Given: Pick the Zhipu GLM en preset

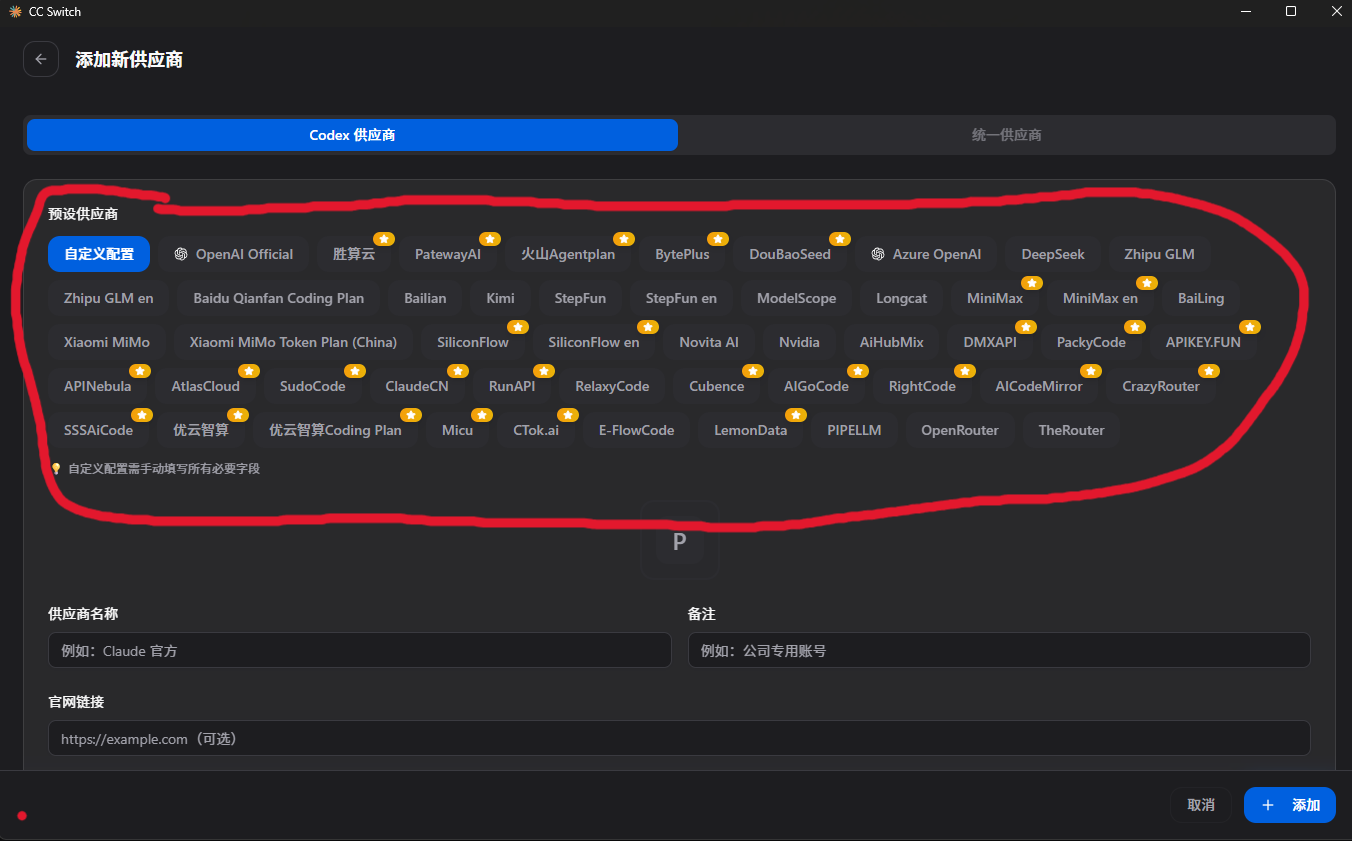Looking at the screenshot, I should pos(109,298).
